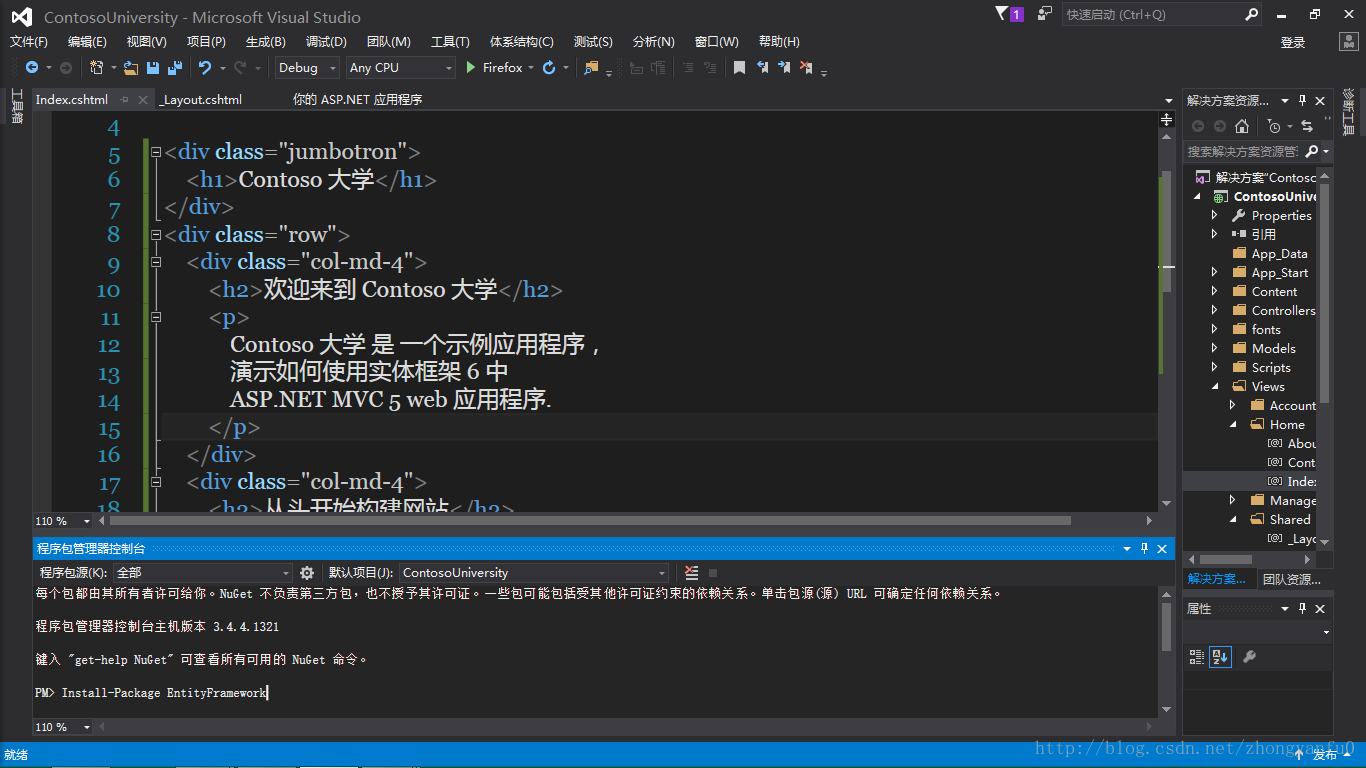Expand the Controllers folder node
This screenshot has height=768, width=1366.
(1214, 311)
